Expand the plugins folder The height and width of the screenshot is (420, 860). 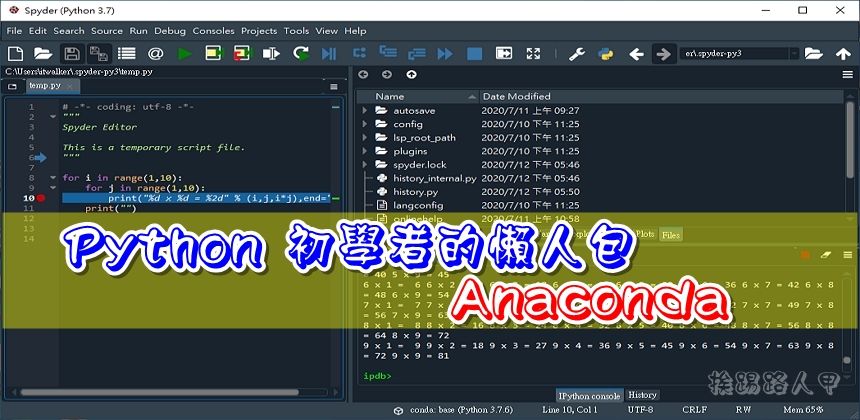(365, 151)
